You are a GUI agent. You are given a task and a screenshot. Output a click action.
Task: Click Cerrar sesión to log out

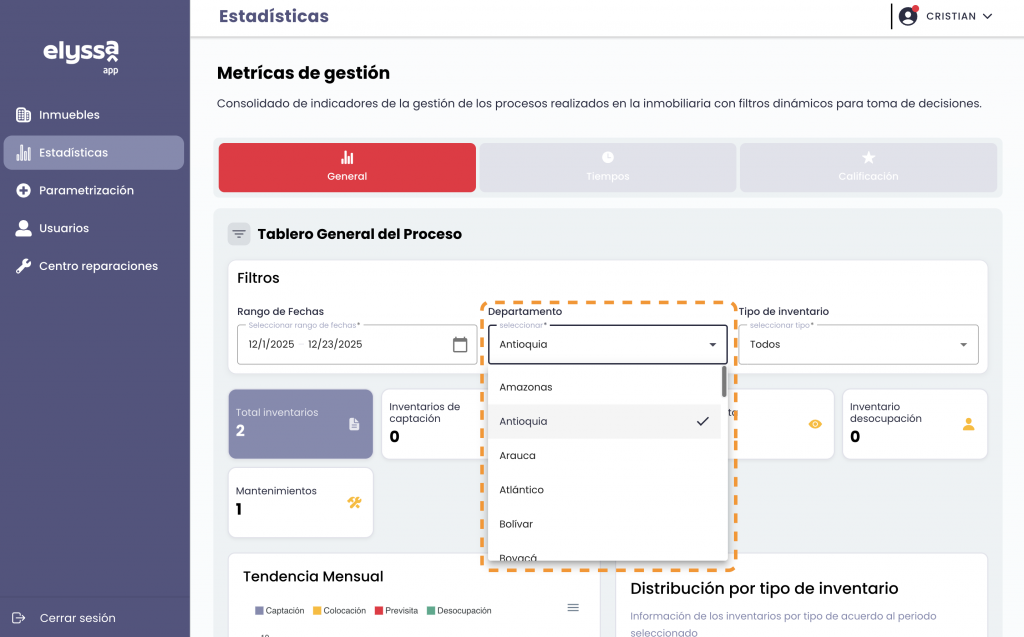(77, 618)
